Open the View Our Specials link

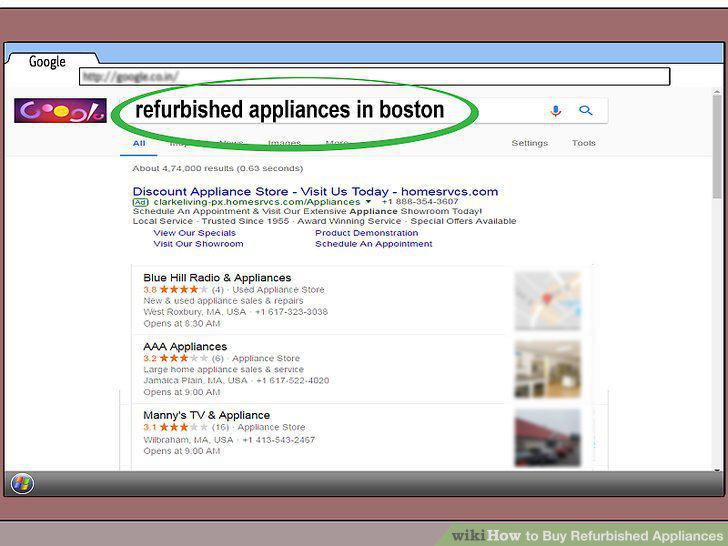[195, 233]
